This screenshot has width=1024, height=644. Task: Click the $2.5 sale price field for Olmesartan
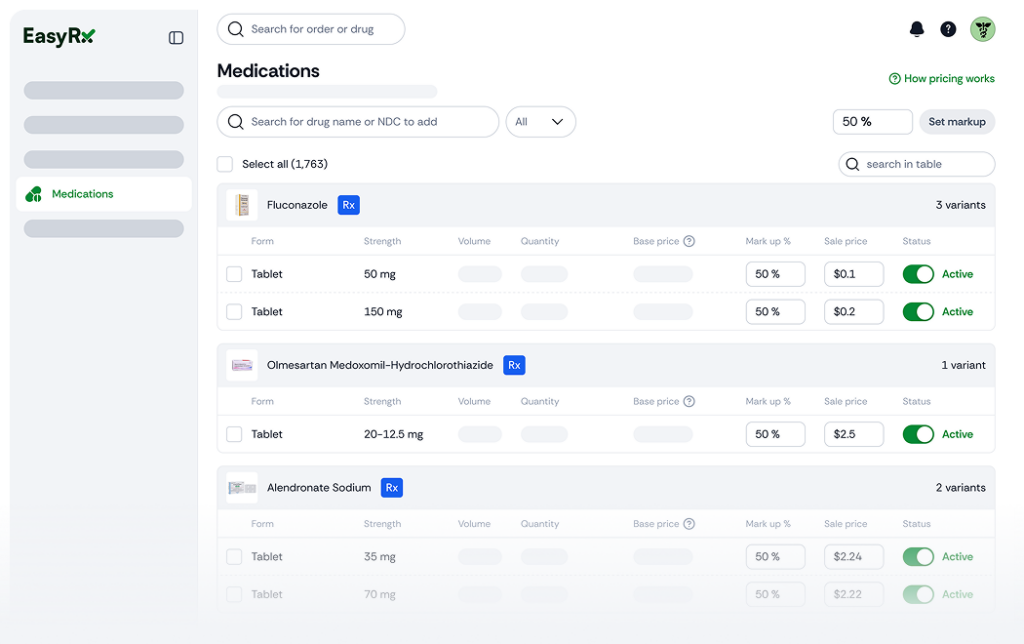click(x=853, y=434)
